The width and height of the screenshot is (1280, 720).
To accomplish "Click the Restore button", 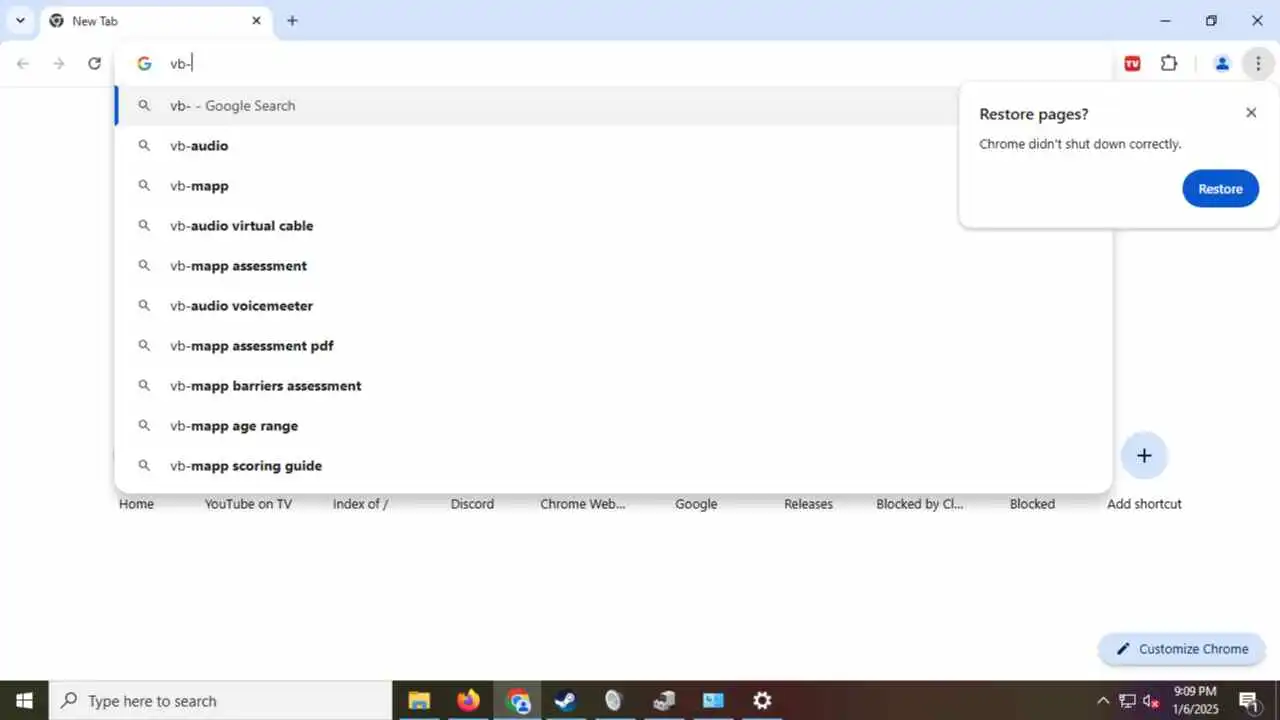I will point(1220,188).
